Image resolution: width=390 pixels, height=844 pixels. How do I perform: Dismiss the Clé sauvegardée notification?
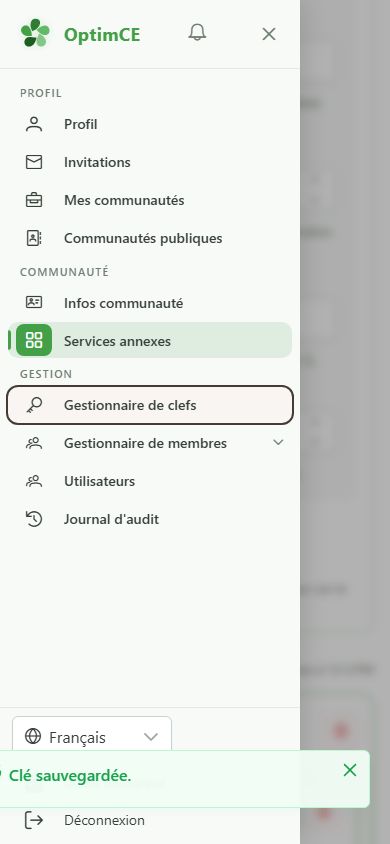[350, 770]
